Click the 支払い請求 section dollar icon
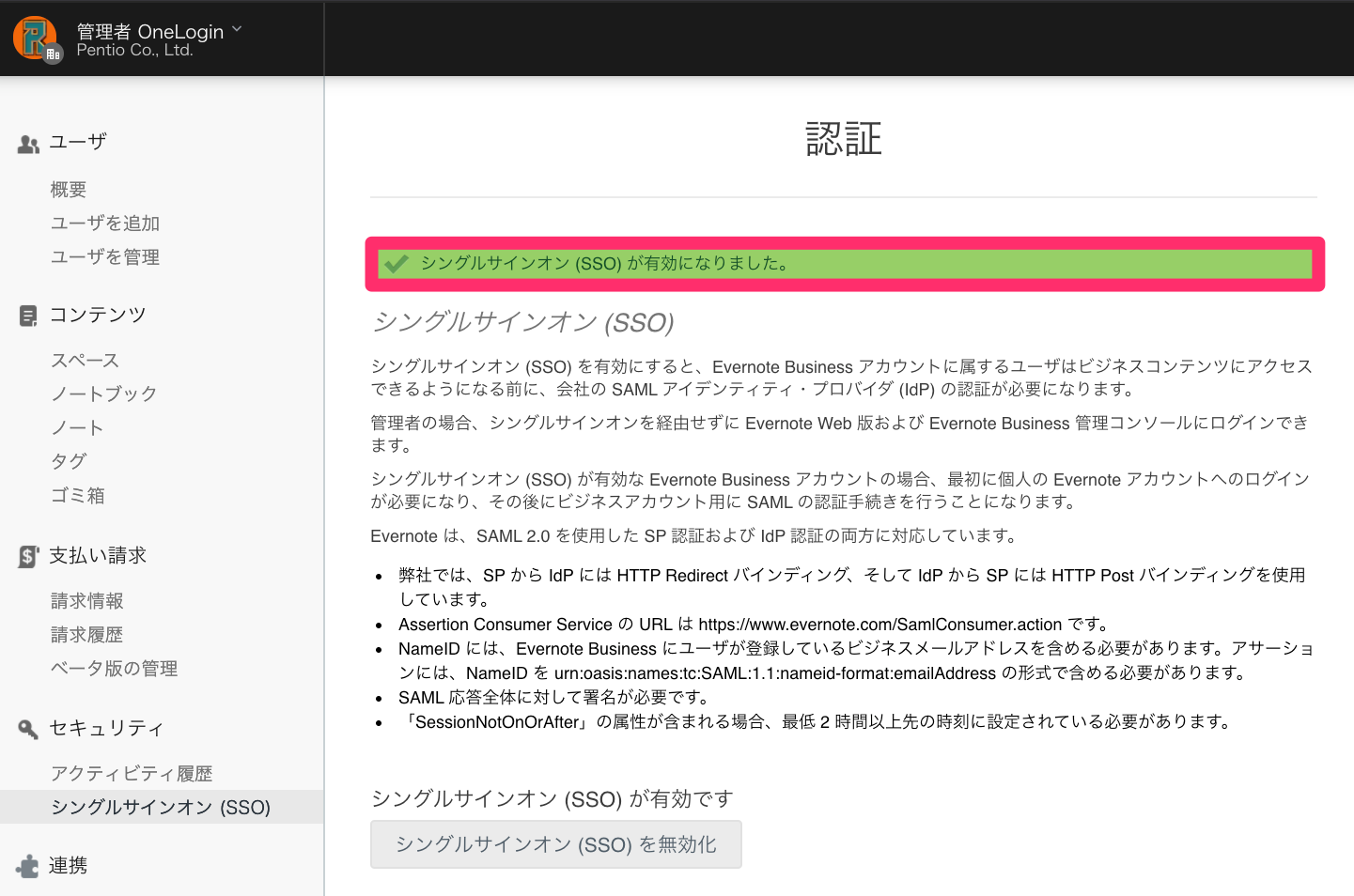 (28, 557)
